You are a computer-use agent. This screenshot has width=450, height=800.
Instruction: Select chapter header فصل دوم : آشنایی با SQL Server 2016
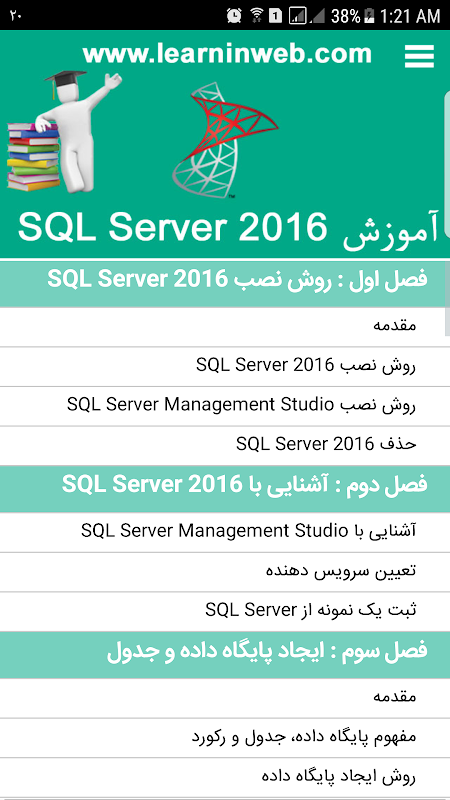(x=225, y=489)
